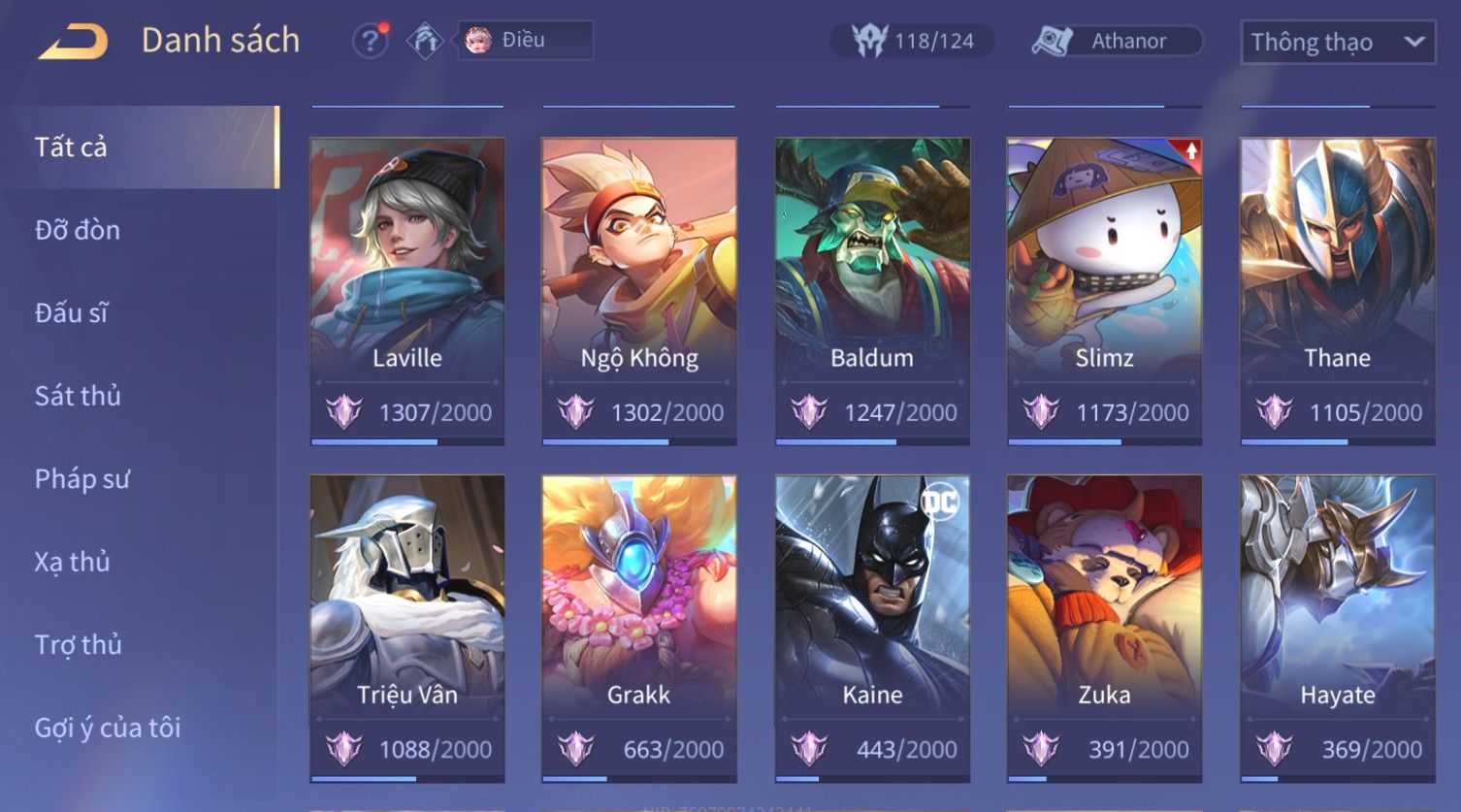Image resolution: width=1461 pixels, height=812 pixels.
Task: Select the Triệu Vân hero card
Action: (407, 629)
